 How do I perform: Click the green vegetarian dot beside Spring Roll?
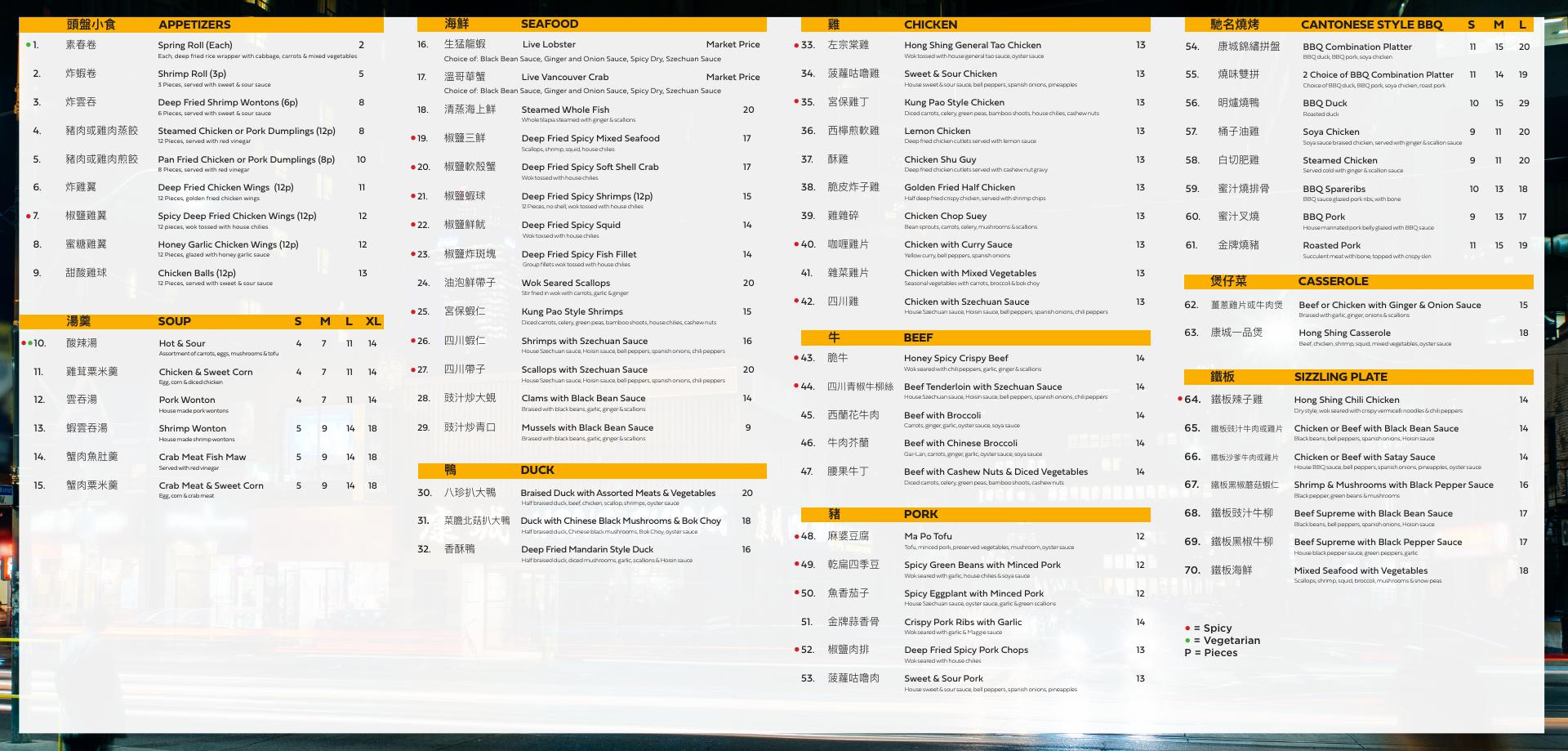(x=29, y=45)
